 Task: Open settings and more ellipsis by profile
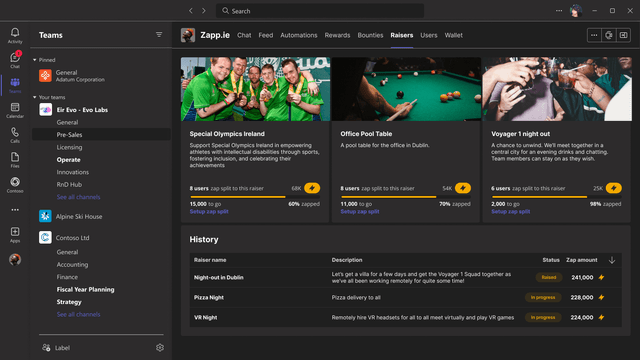click(559, 11)
